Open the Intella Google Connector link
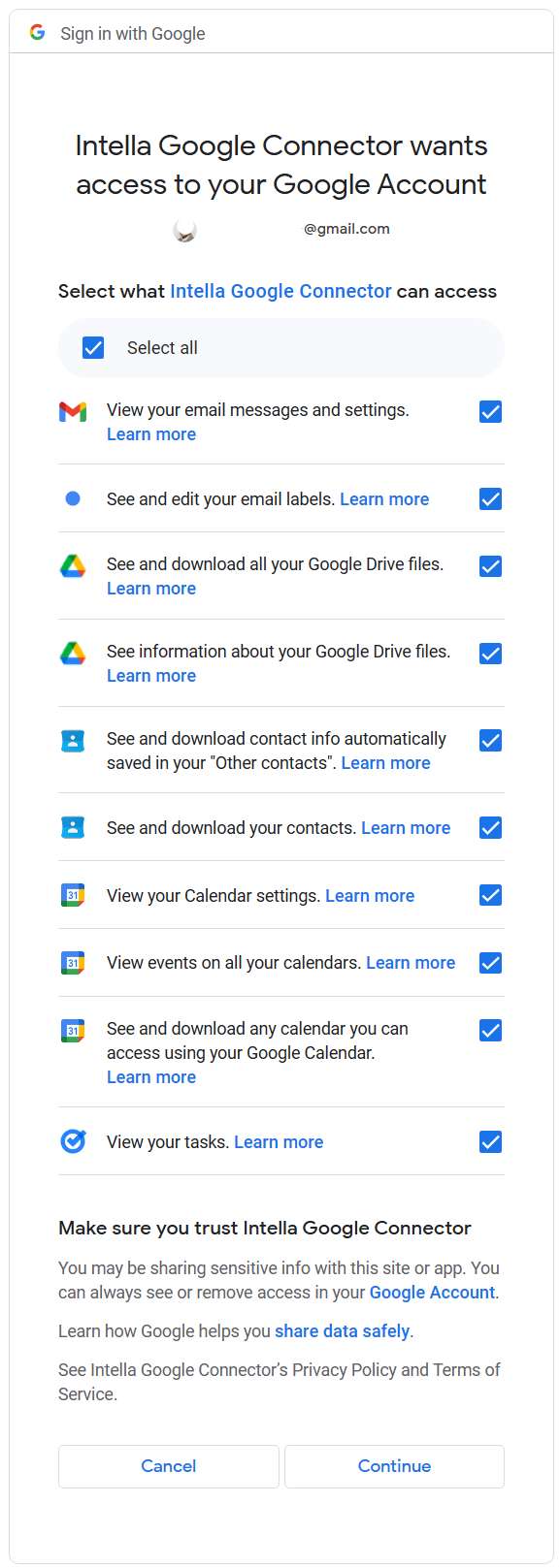This screenshot has width=560, height=1568. click(280, 291)
